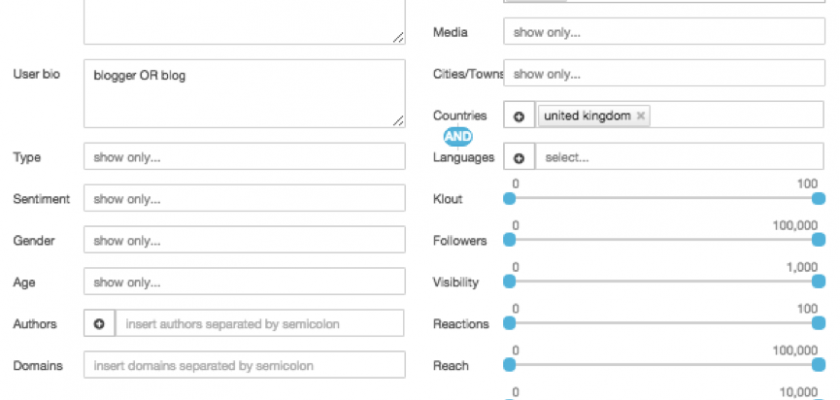
Task: Click the Klout slider left handle
Action: point(510,198)
